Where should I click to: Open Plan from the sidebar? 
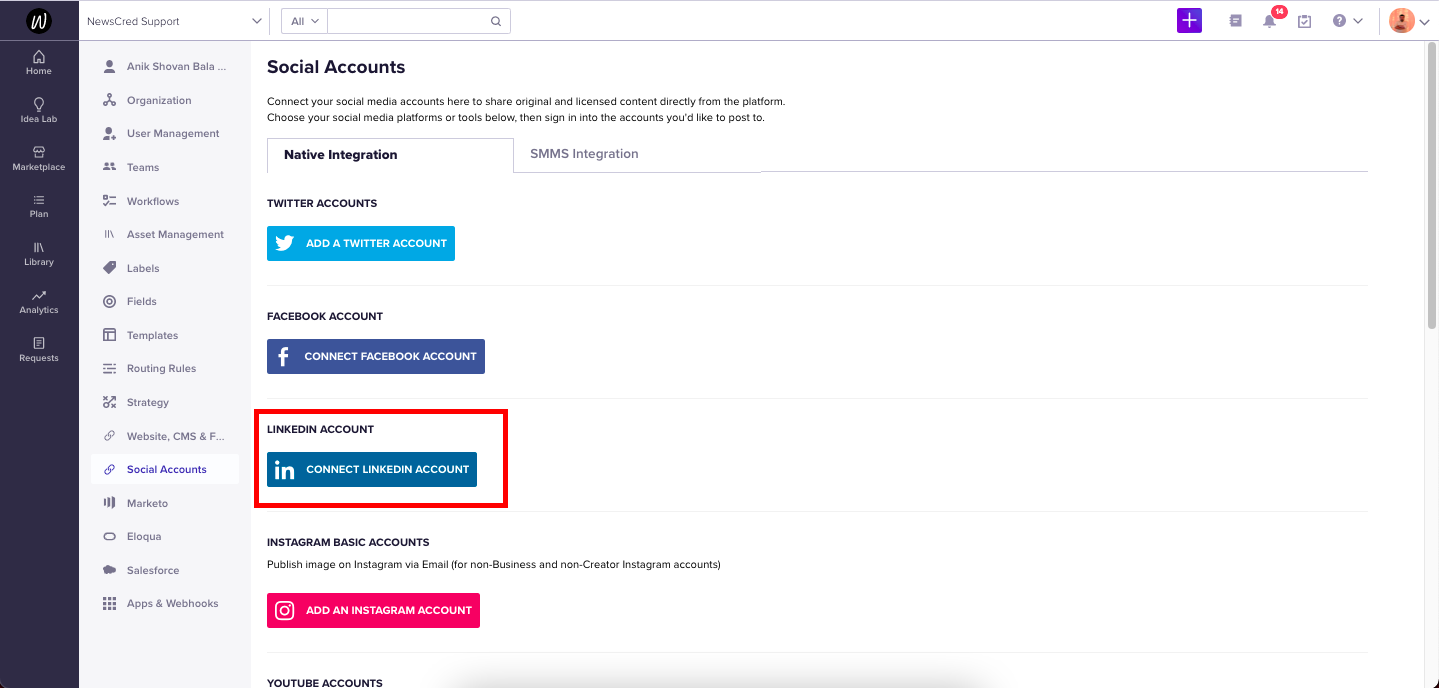tap(39, 205)
